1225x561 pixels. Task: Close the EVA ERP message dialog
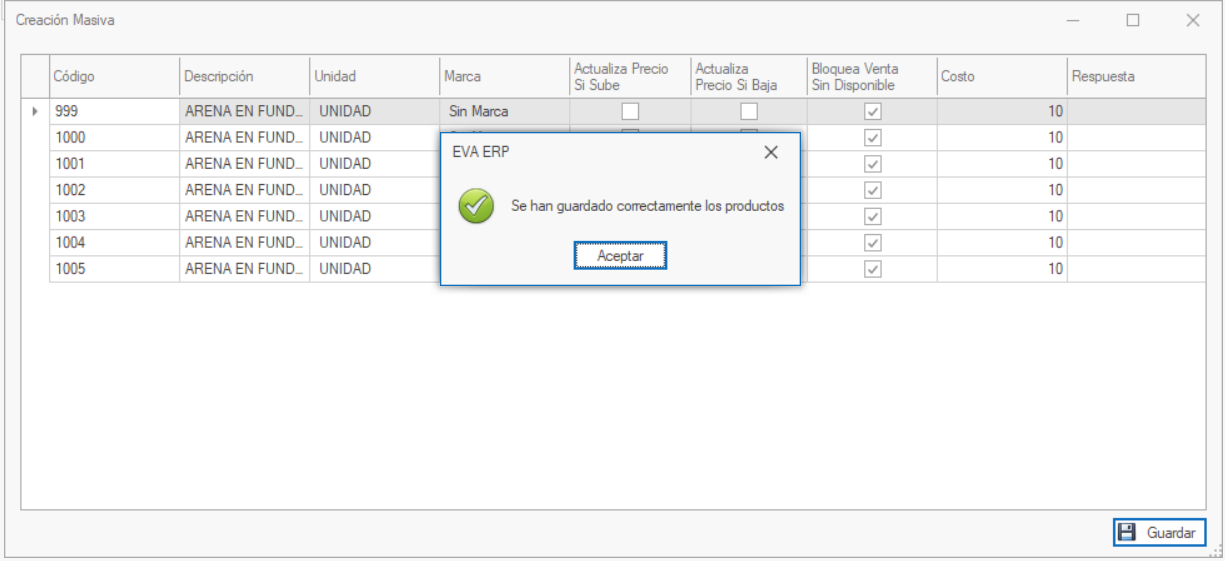point(770,152)
